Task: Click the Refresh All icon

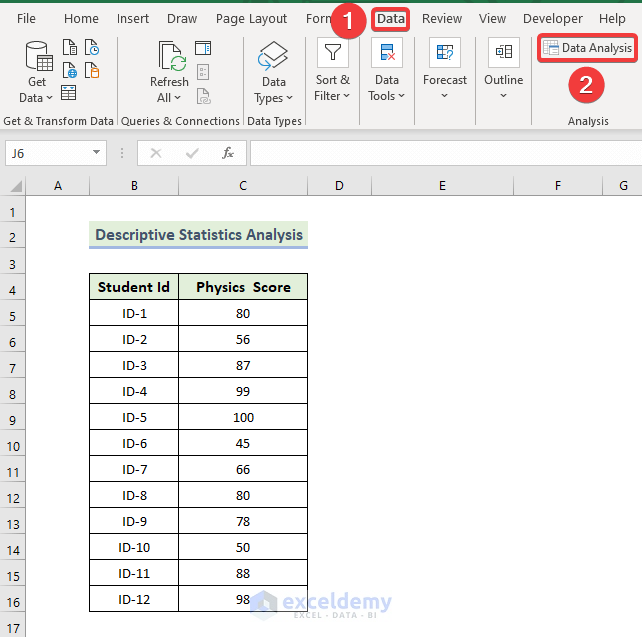Action: 169,58
